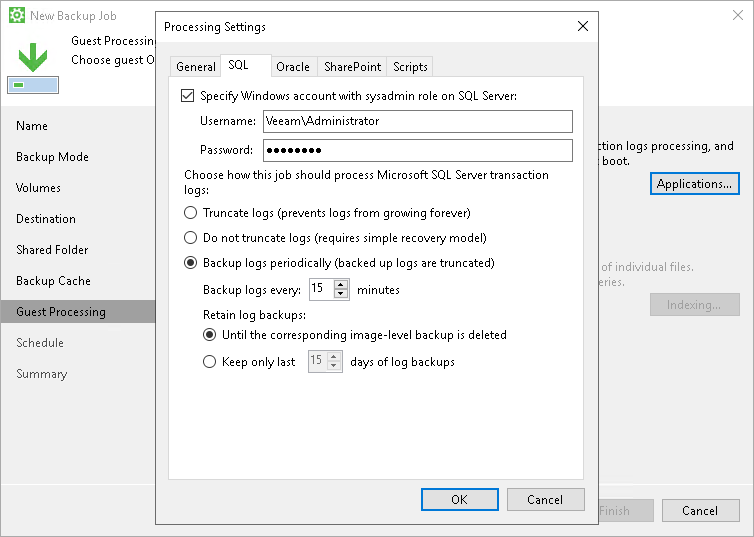Increase the Keep only last days value
This screenshot has width=754, height=537.
point(334,357)
